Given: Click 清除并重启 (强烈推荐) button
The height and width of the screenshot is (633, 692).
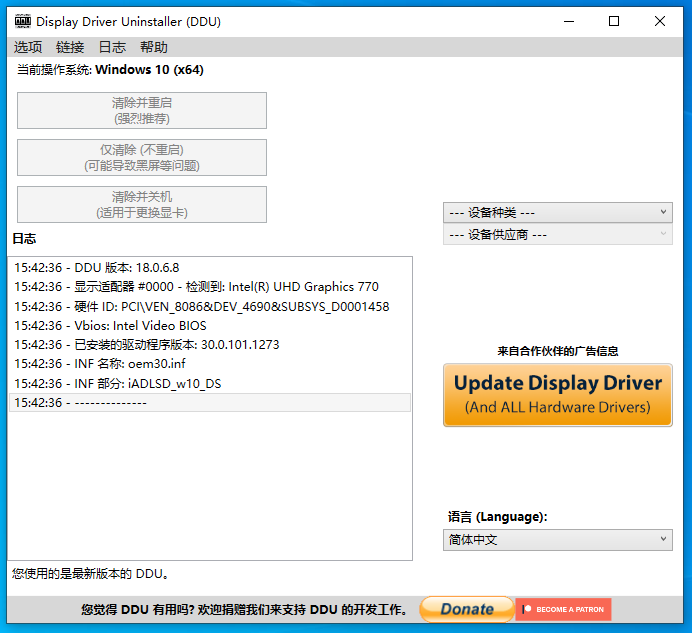Looking at the screenshot, I should coord(142,110).
